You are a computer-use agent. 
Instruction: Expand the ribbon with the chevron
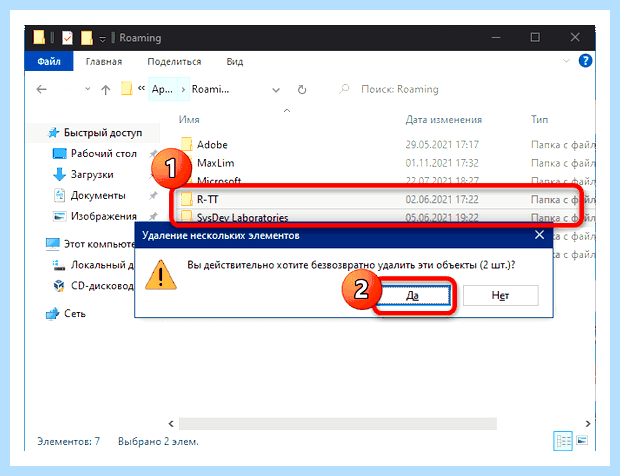(x=566, y=61)
